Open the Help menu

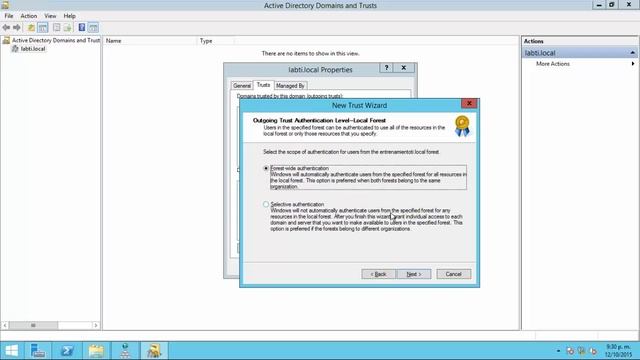pos(69,16)
